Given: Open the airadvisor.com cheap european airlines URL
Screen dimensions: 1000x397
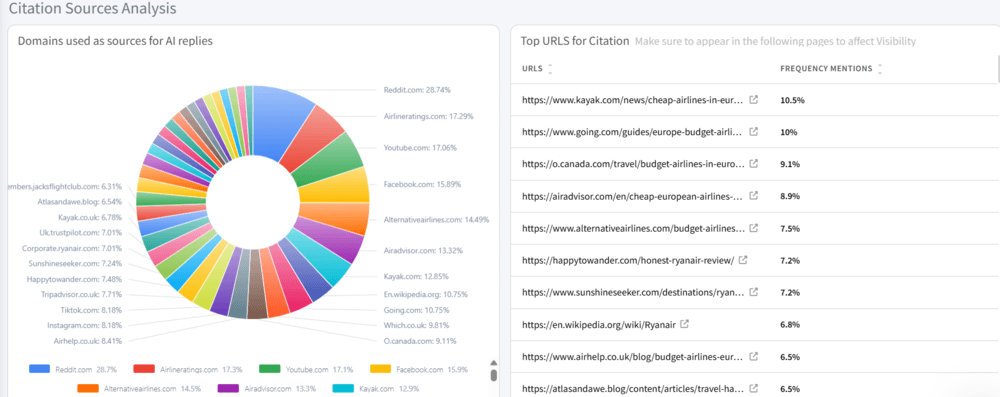Looking at the screenshot, I should pos(633,196).
